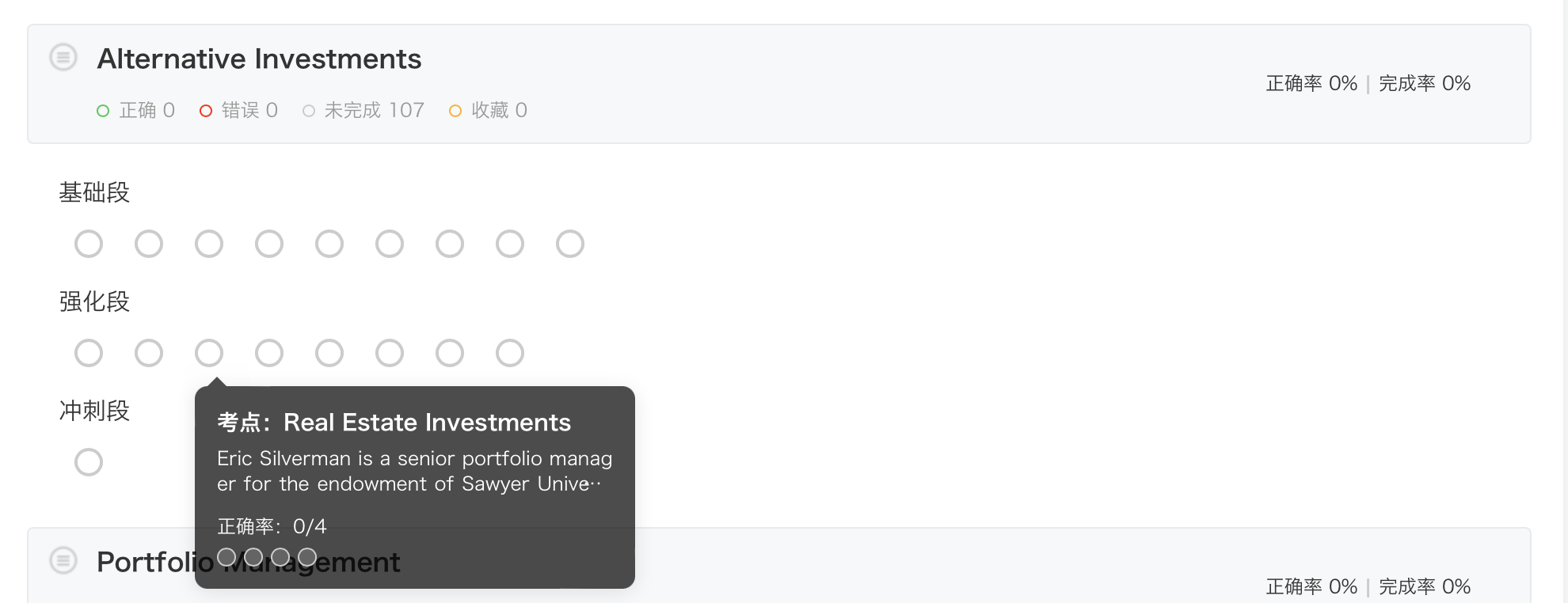Open first question circle under 强化段
Viewport: 1568px width, 603px height.
(x=89, y=353)
